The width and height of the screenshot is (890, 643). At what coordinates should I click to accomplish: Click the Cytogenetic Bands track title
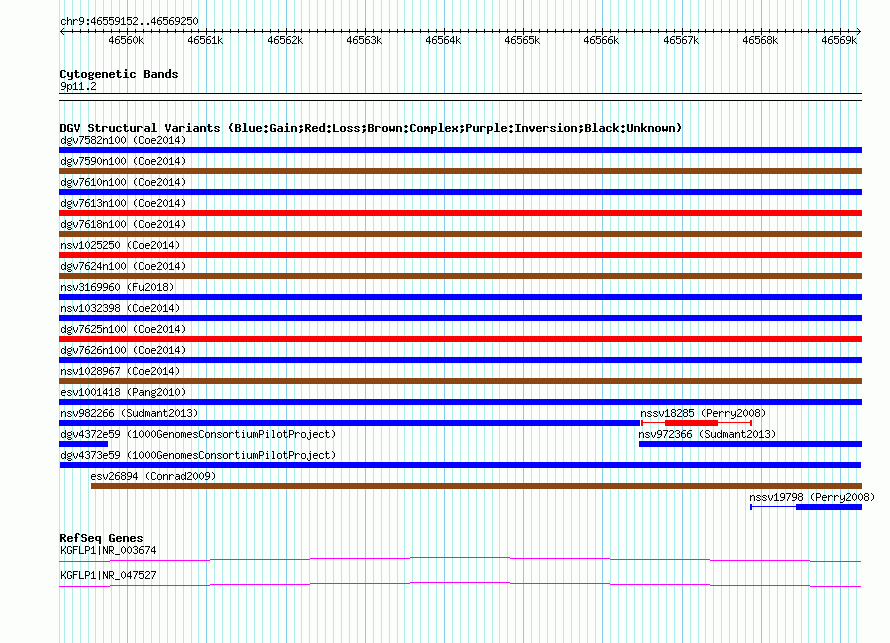119,74
